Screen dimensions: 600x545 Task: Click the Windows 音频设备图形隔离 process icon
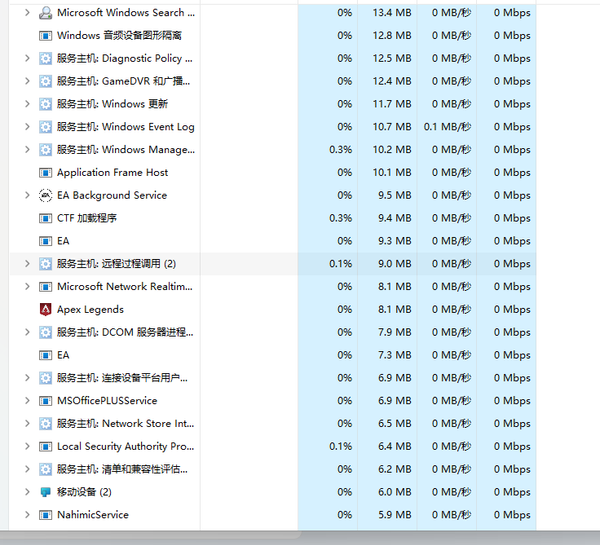(46, 36)
